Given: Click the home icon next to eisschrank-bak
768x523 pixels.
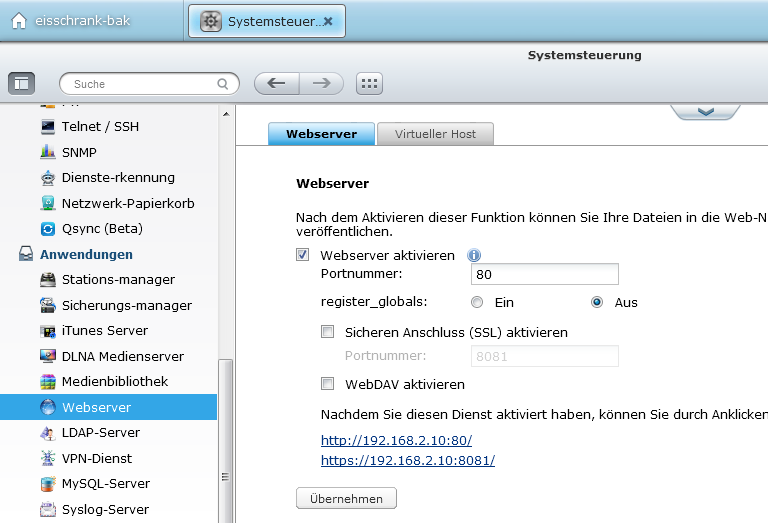Looking at the screenshot, I should 19,21.
